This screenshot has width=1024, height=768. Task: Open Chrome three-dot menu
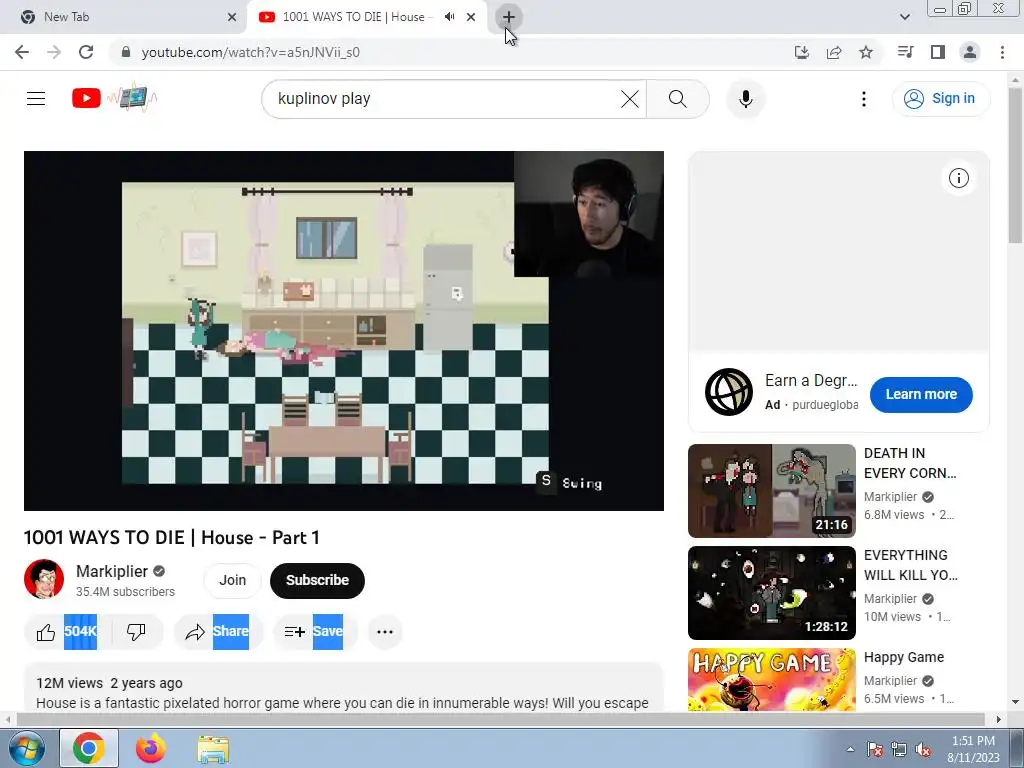[x=1002, y=52]
